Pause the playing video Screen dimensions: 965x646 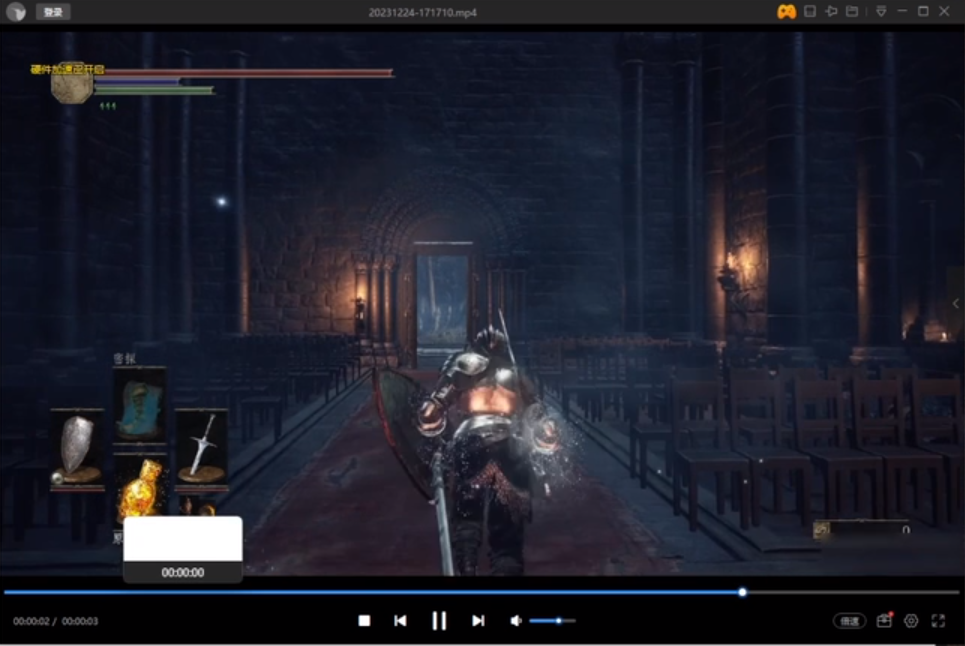coord(439,621)
